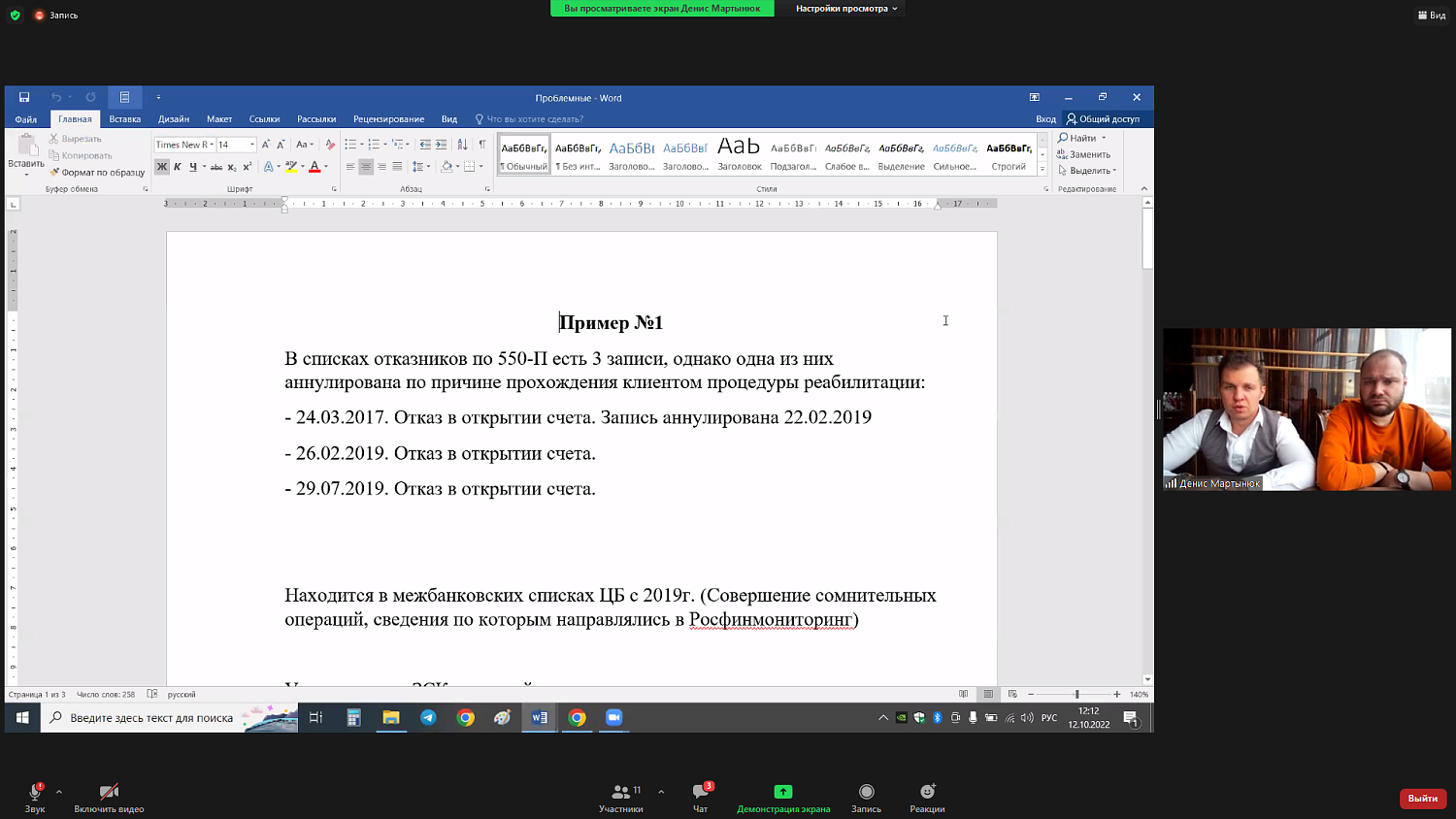Click Демонстрация экрана share screen button
The height and width of the screenshot is (819, 1456).
pos(783,798)
